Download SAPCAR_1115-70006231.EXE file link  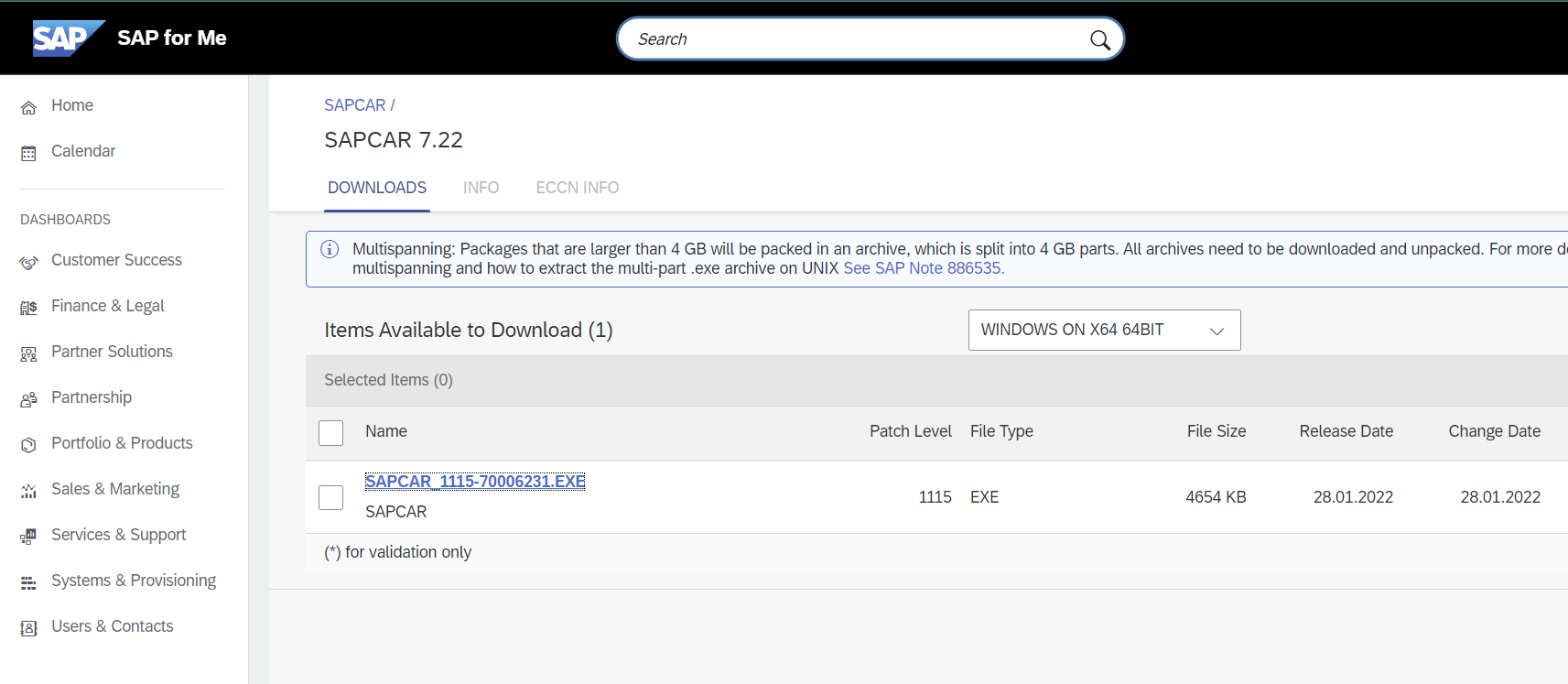click(475, 482)
